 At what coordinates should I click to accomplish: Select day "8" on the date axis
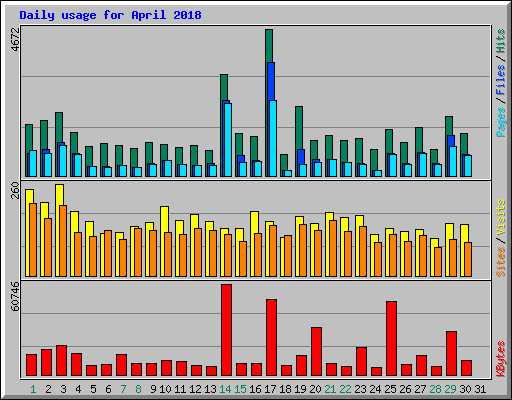tap(138, 389)
